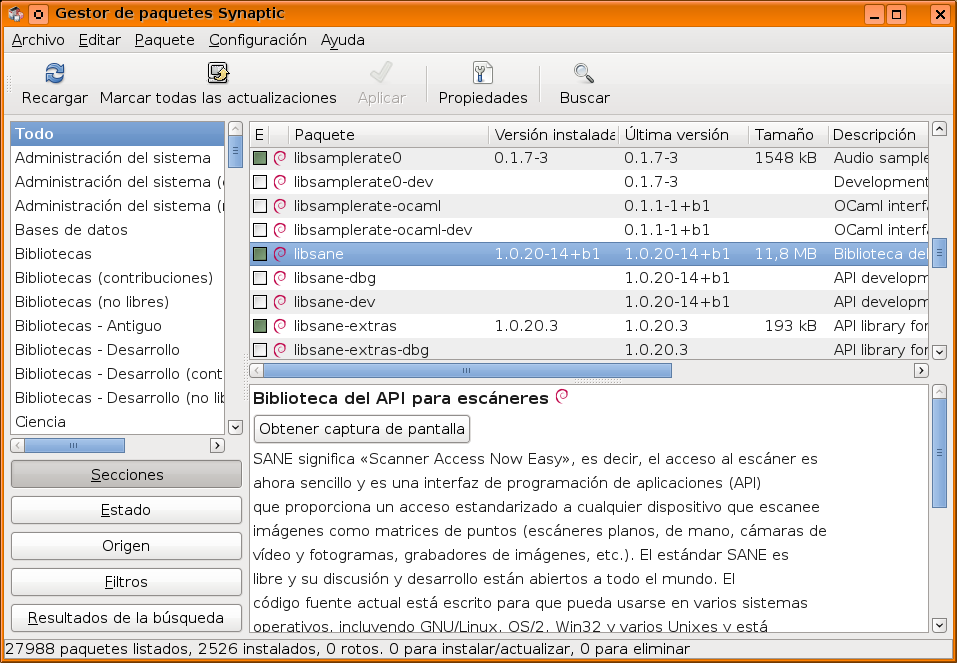Screen dimensions: 957x663
Task: Click Obtener captura de pantalla button
Action: pyautogui.click(x=362, y=429)
